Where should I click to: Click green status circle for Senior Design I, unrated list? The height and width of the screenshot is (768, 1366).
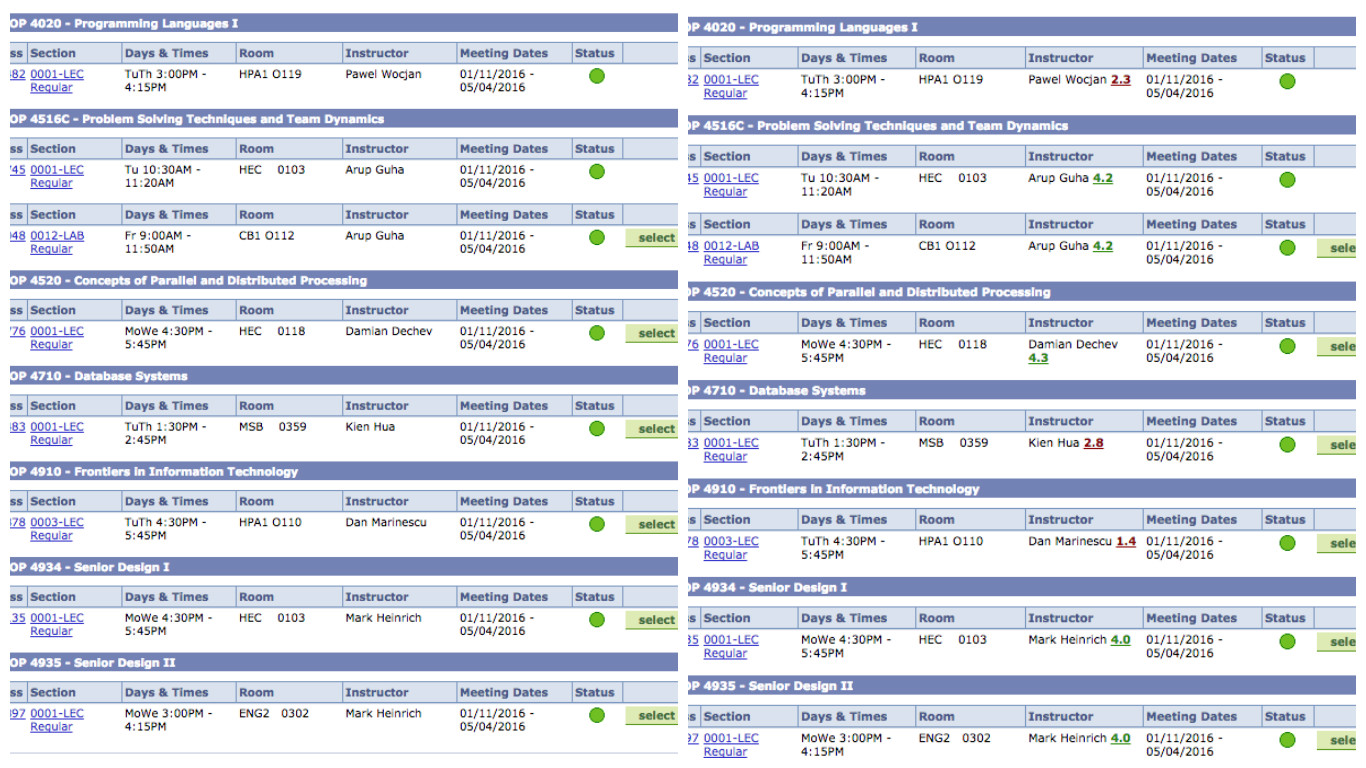[597, 619]
